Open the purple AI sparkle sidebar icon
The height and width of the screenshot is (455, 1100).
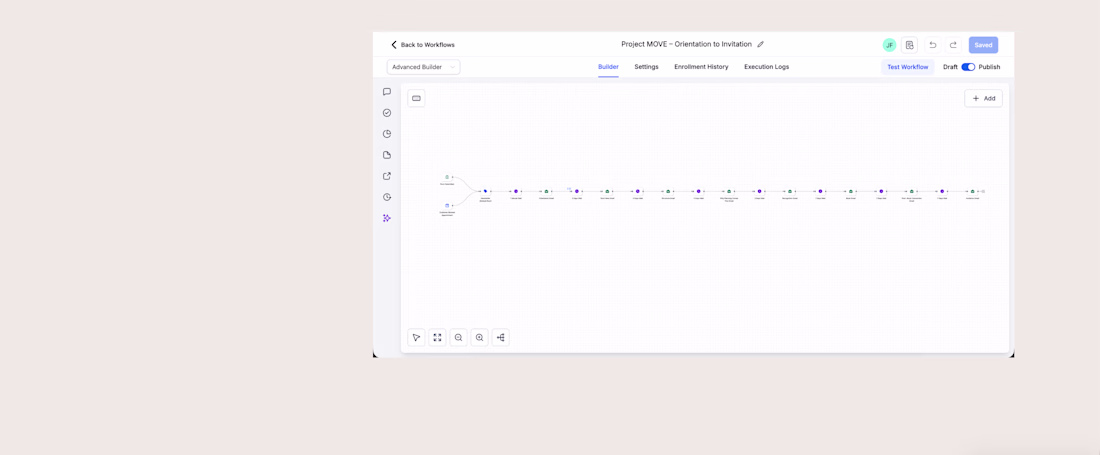click(387, 218)
